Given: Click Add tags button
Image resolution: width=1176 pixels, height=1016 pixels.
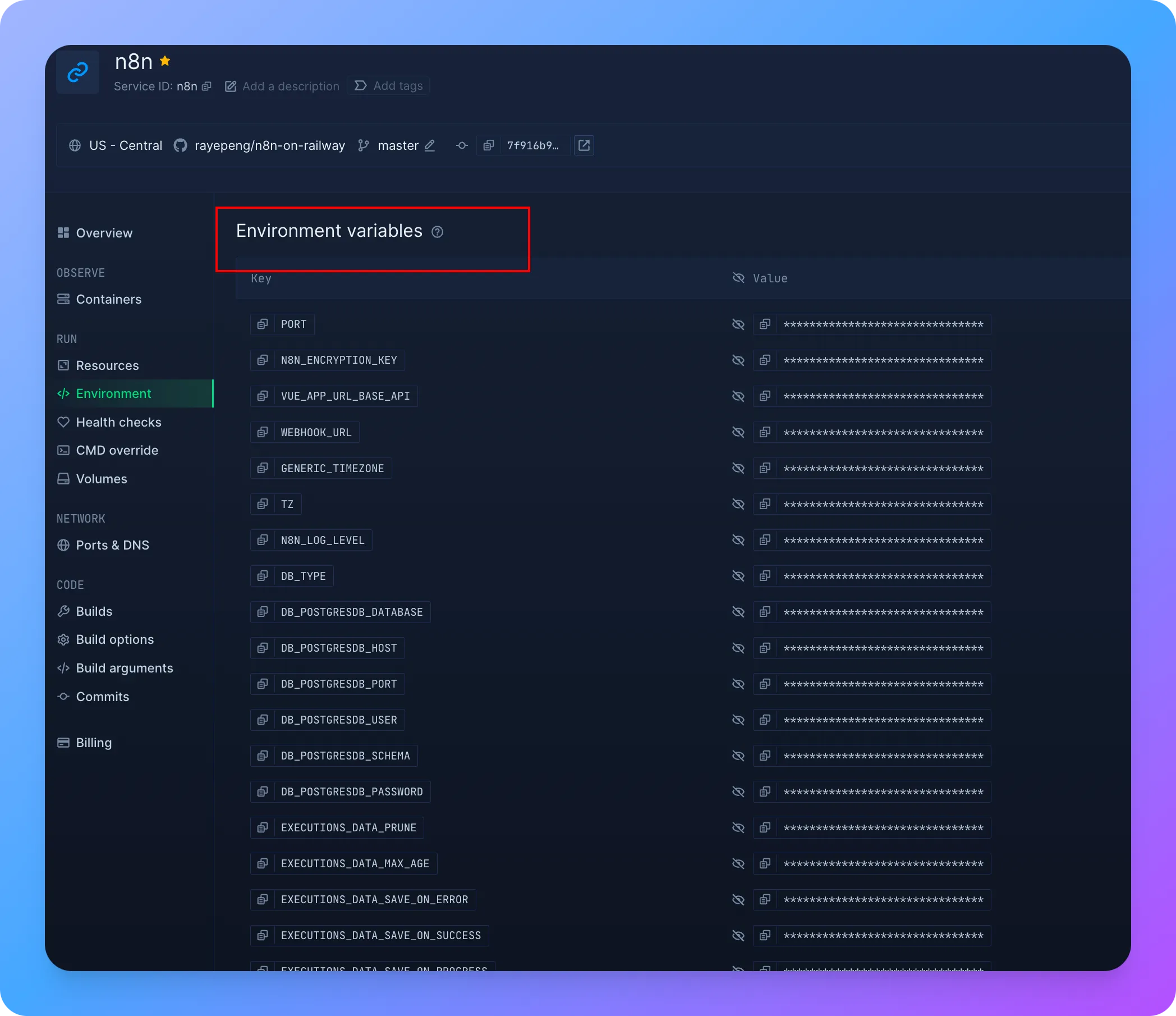Looking at the screenshot, I should pos(389,86).
